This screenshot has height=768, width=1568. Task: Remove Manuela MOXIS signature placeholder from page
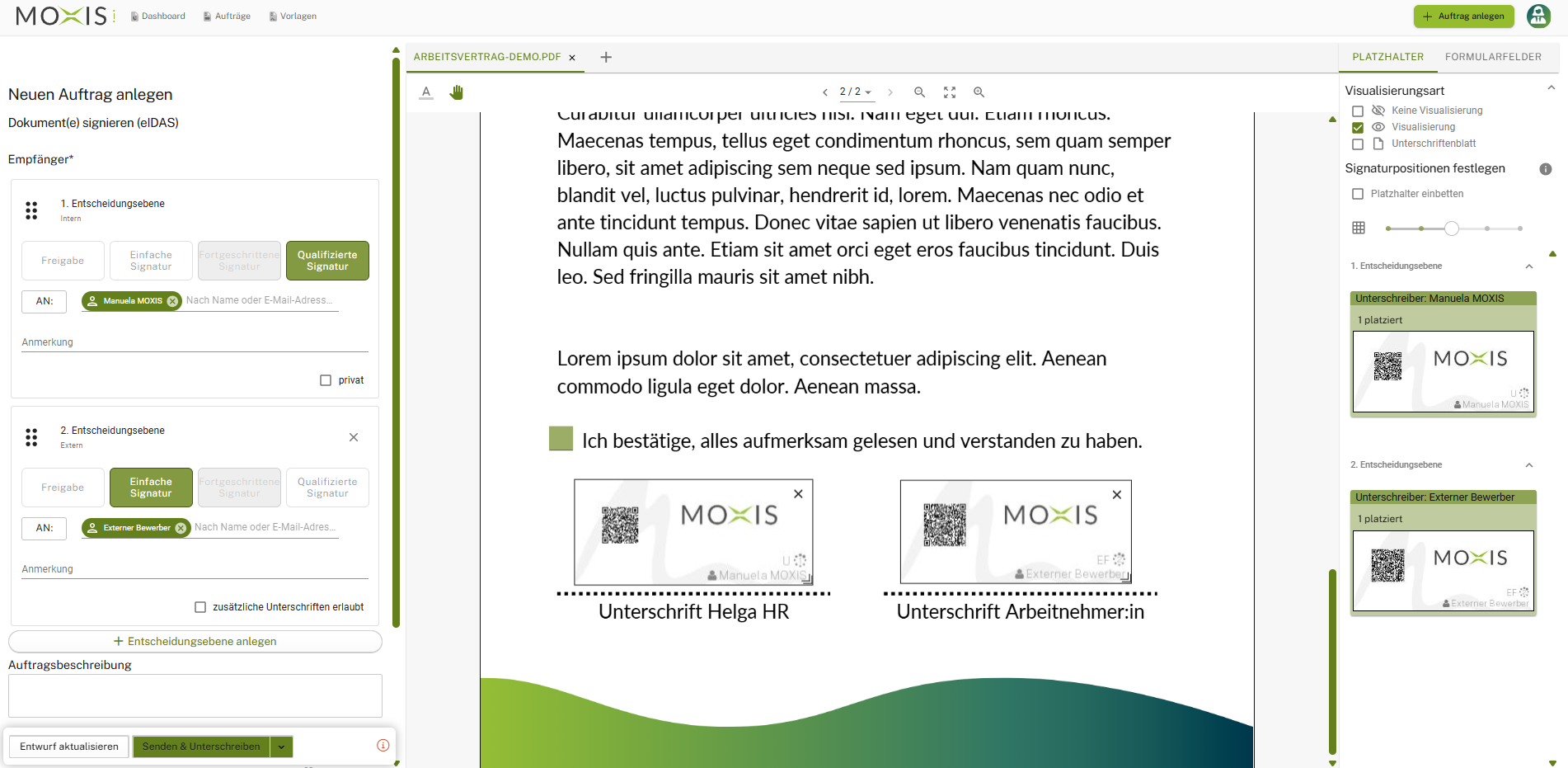point(798,494)
